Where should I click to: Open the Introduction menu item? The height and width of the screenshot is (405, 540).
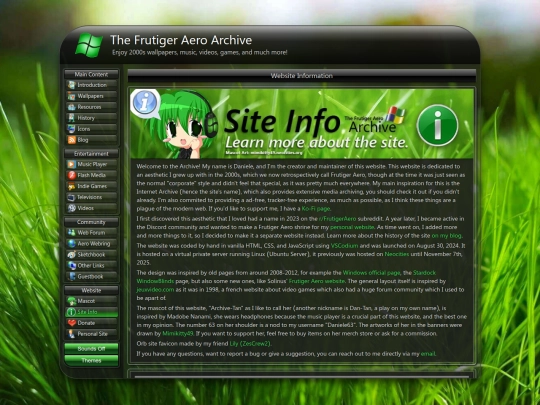pyautogui.click(x=92, y=85)
